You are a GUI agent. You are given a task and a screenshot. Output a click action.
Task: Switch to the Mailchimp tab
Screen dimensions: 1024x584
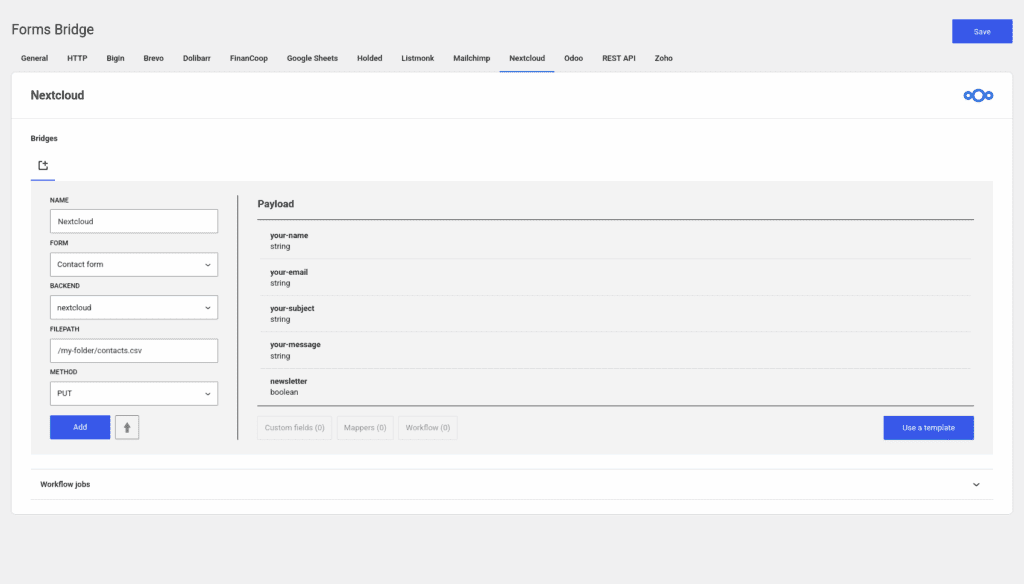471,58
